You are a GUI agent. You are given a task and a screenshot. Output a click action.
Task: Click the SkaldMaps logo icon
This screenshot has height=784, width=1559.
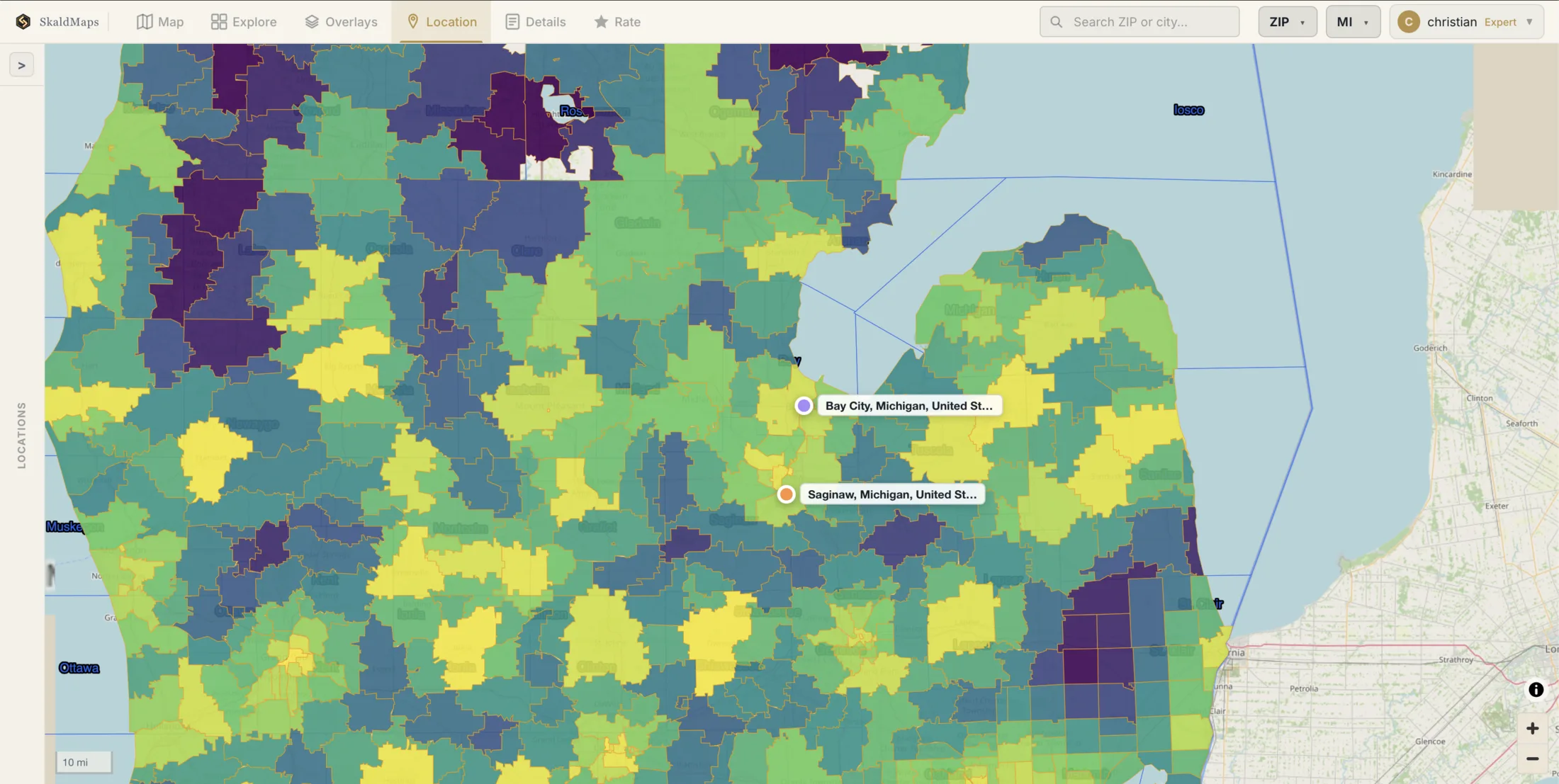coord(23,21)
